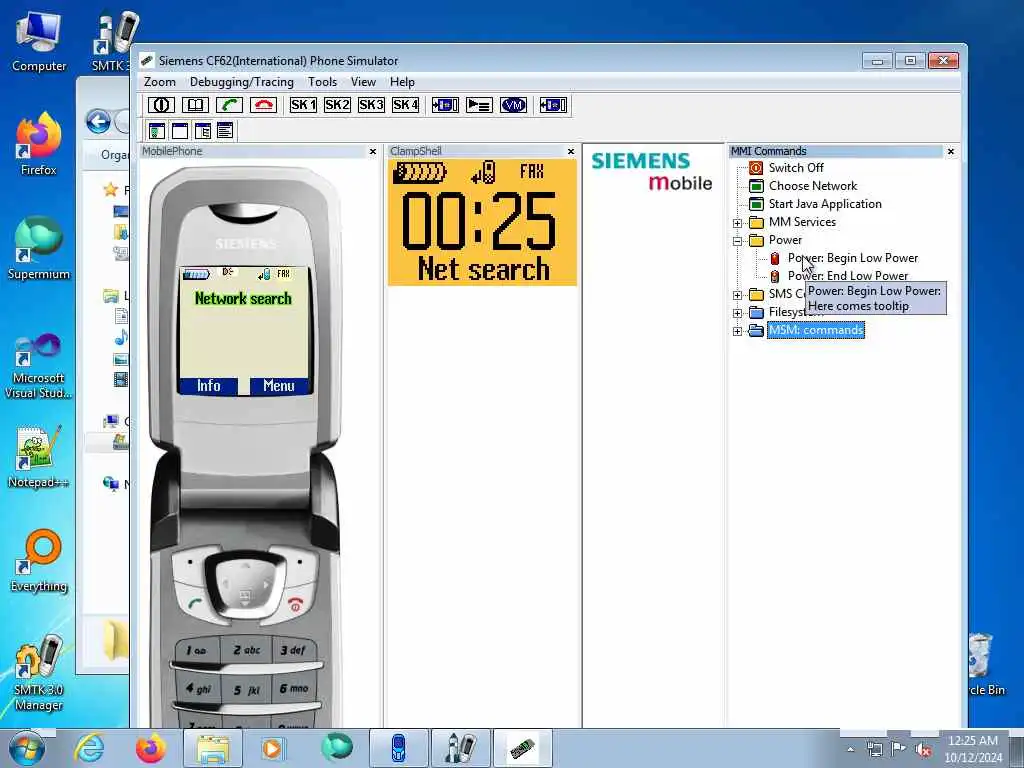The width and height of the screenshot is (1024, 768).
Task: Click the green call key on the phone
Action: coord(195,602)
